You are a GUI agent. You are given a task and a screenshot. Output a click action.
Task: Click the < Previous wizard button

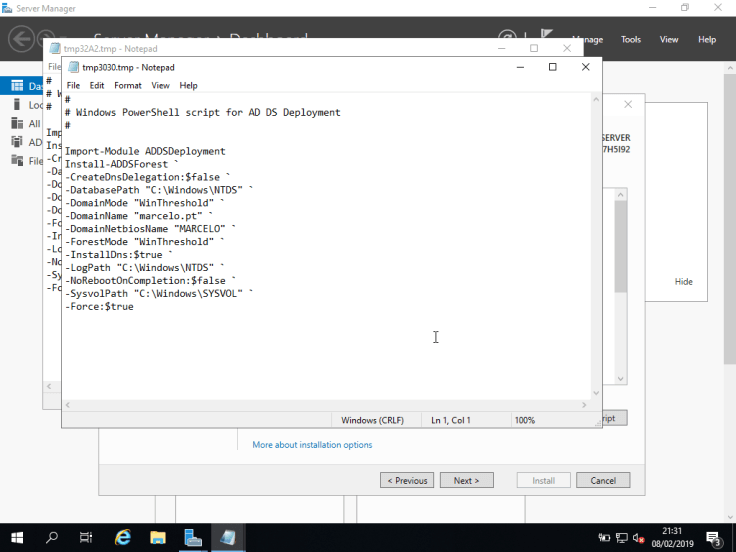pyautogui.click(x=407, y=481)
